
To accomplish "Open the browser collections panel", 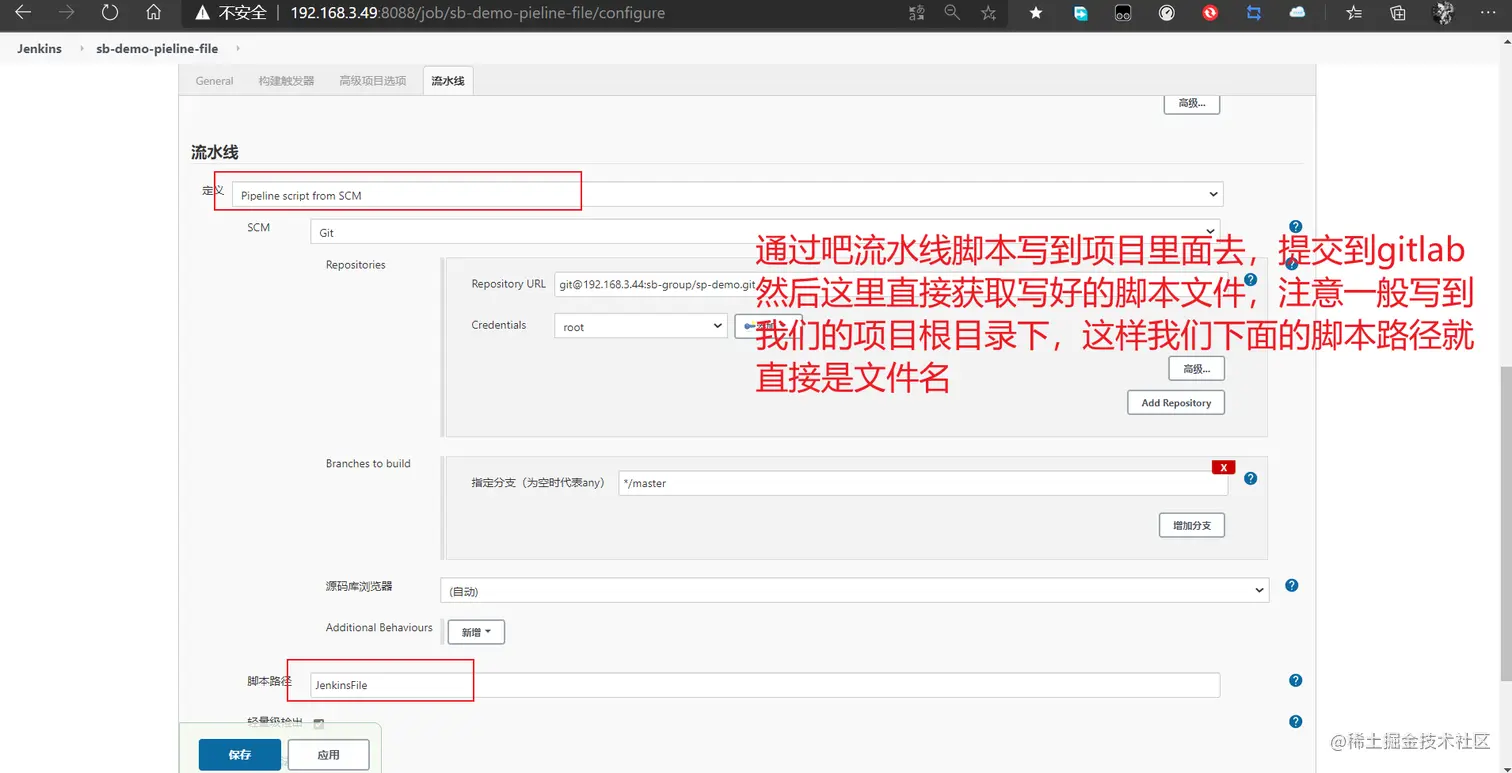I will [1398, 13].
